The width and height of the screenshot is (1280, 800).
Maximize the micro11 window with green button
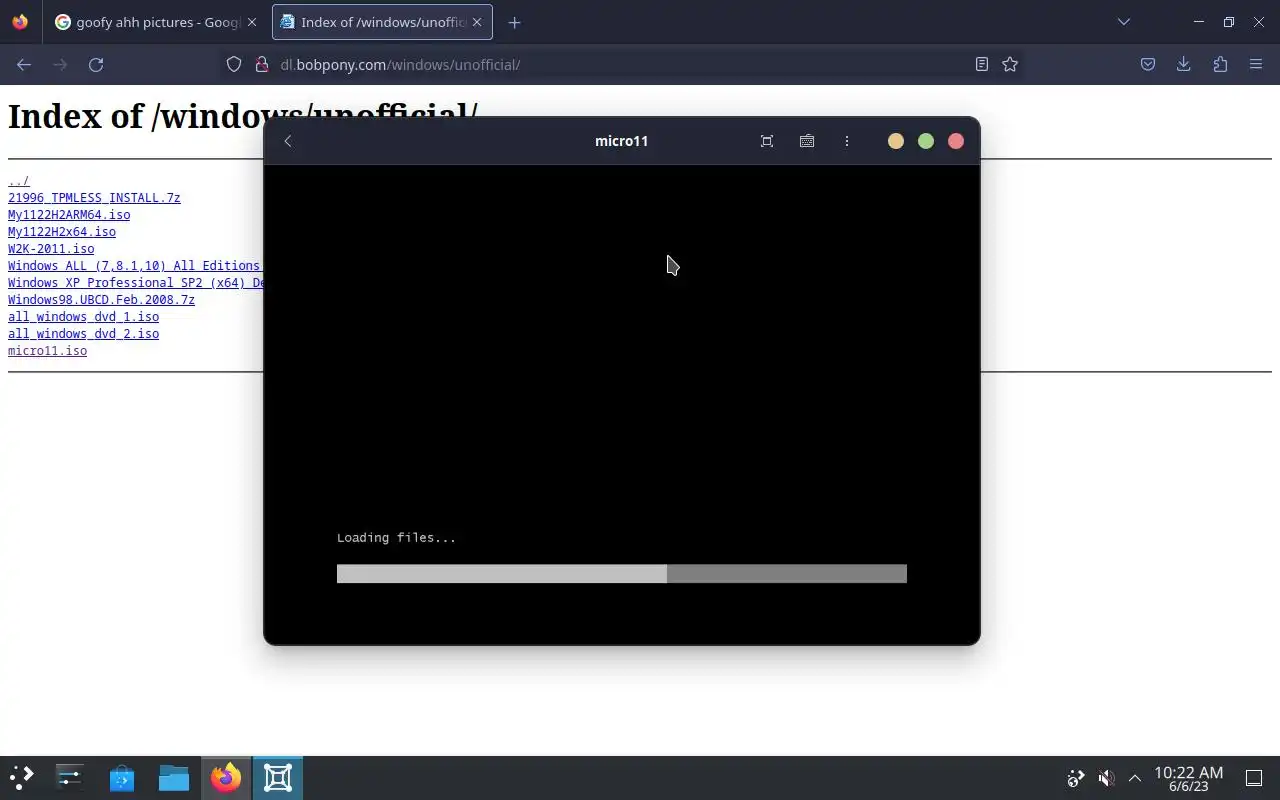tap(926, 141)
